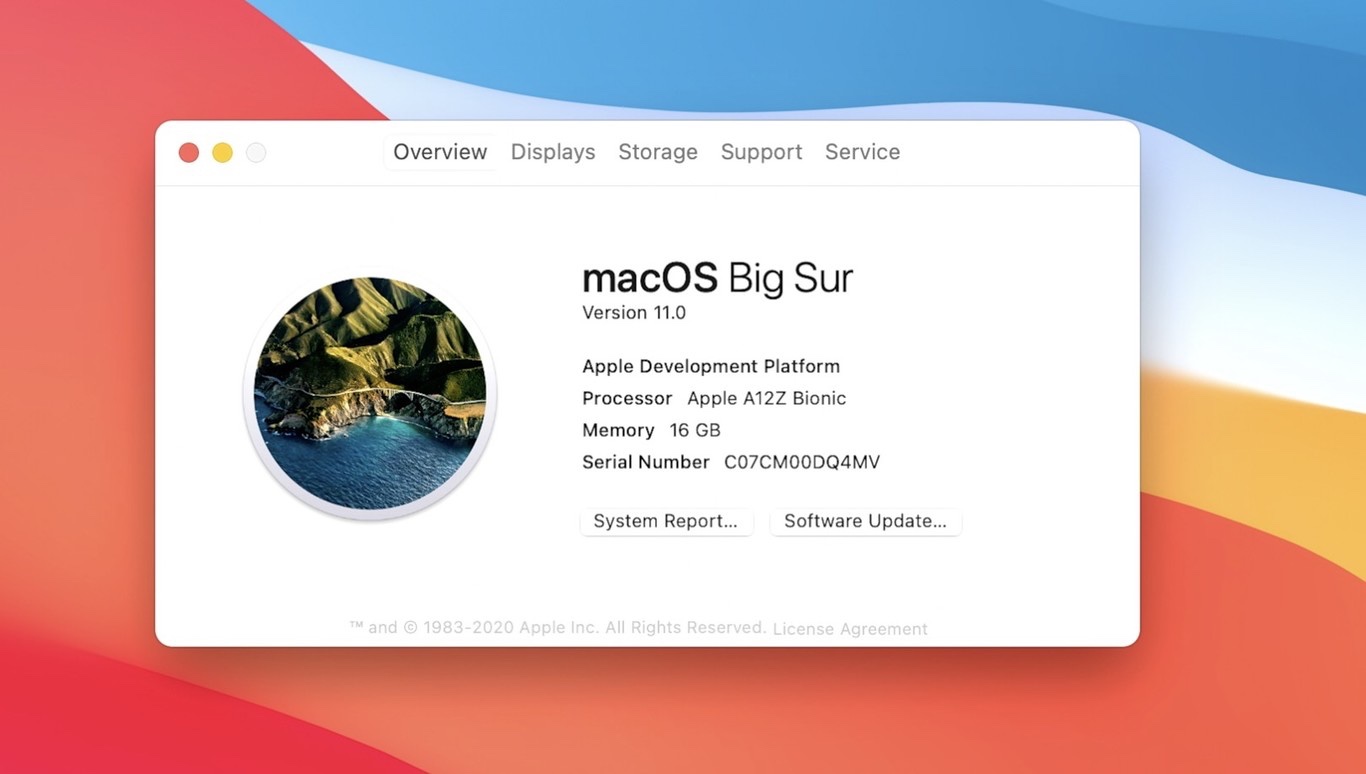1366x774 pixels.
Task: Click the macOS Big Sur circular image
Action: (x=370, y=396)
